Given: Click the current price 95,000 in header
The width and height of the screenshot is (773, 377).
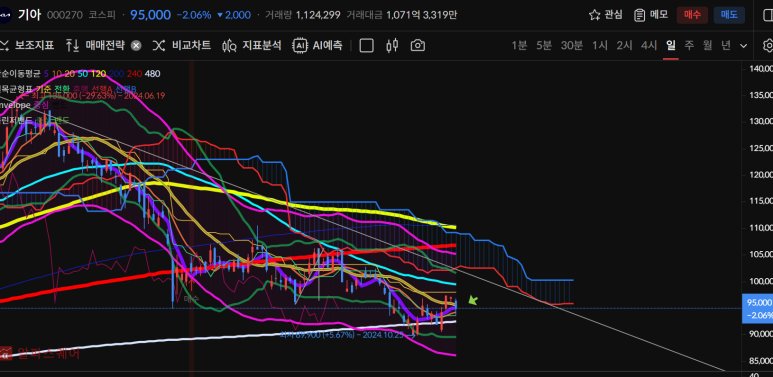Looking at the screenshot, I should click(150, 15).
